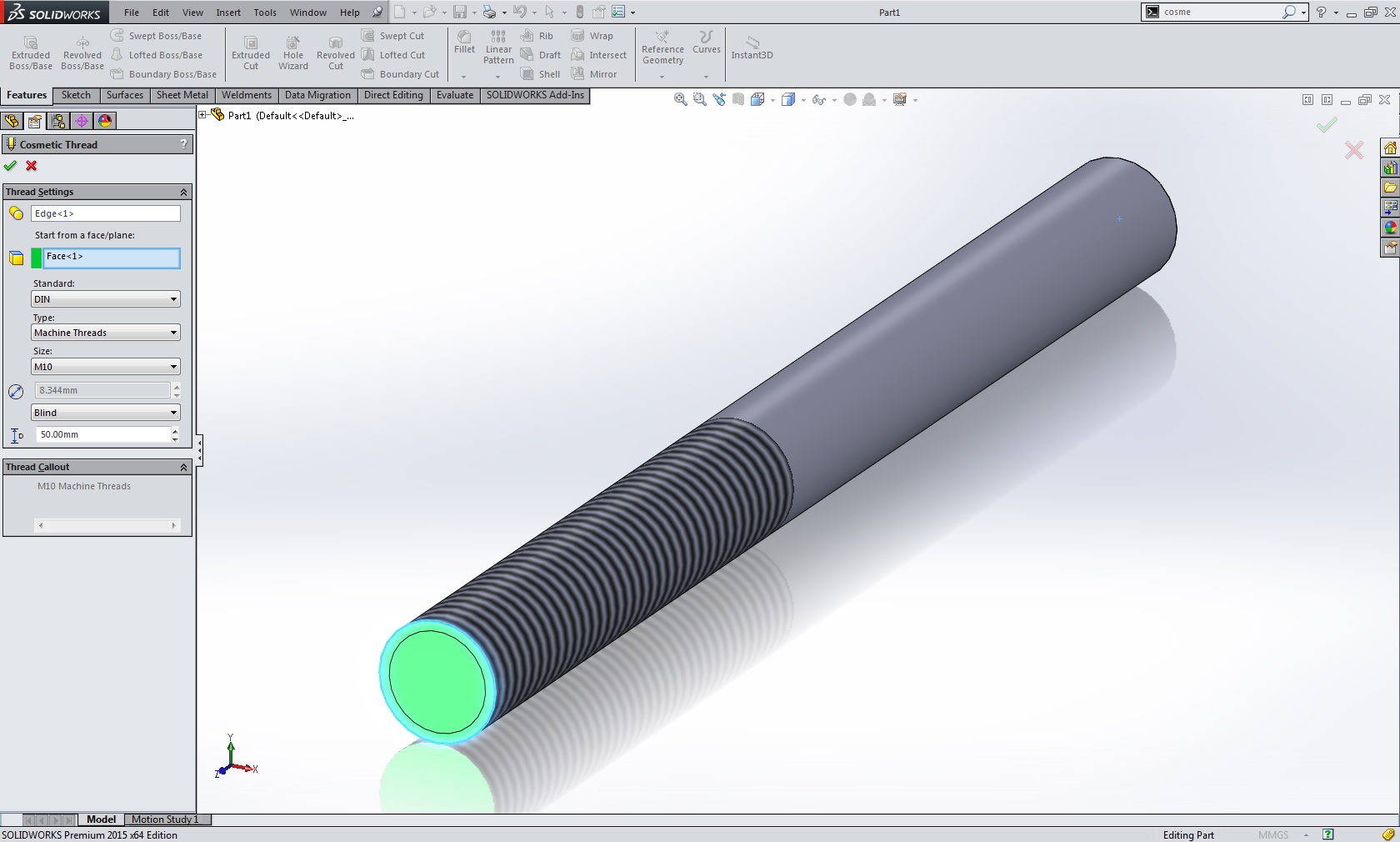Open the end condition dropdown showing Blind
Image resolution: width=1400 pixels, height=842 pixels.
105,413
